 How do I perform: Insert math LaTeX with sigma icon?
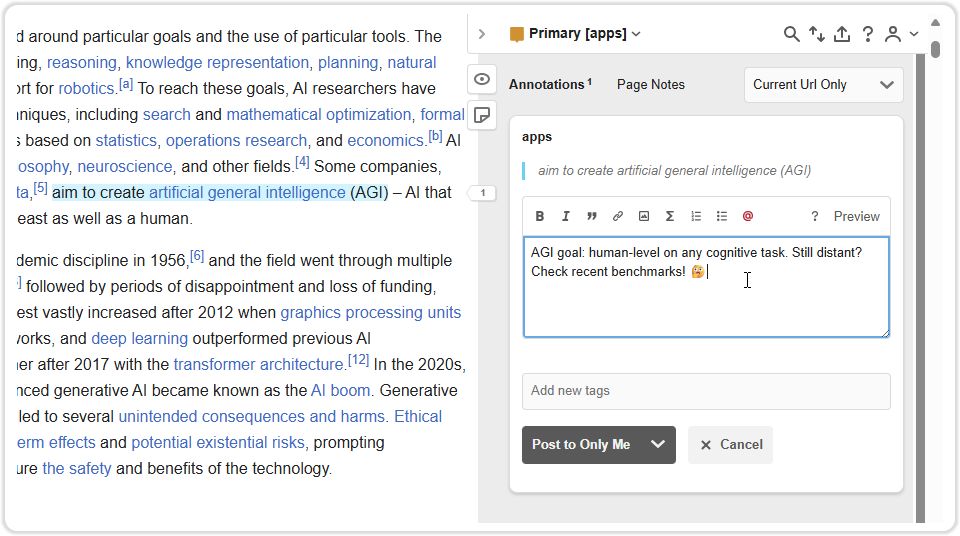tap(670, 216)
